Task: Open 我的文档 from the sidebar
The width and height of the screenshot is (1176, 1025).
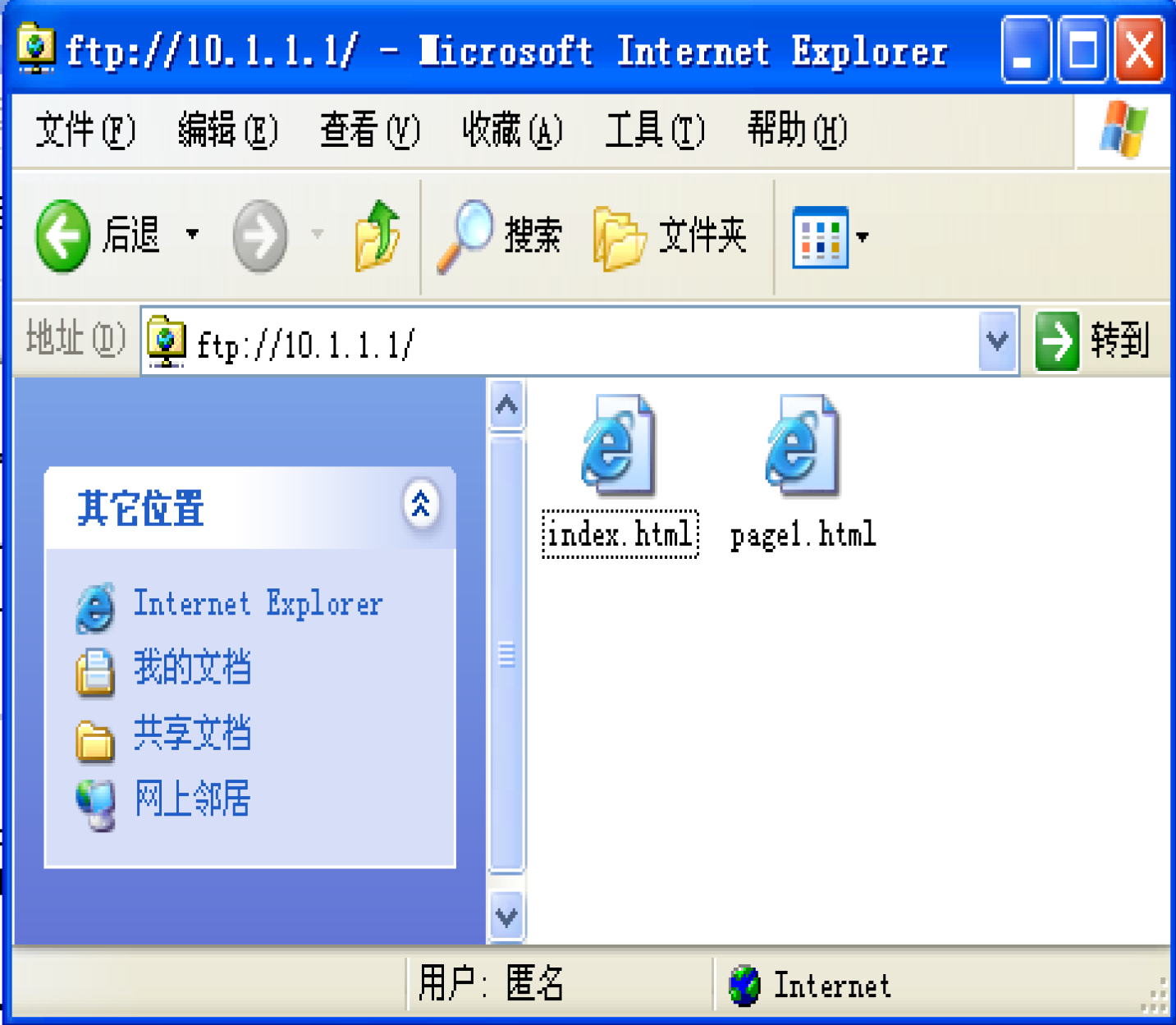Action: (x=193, y=667)
